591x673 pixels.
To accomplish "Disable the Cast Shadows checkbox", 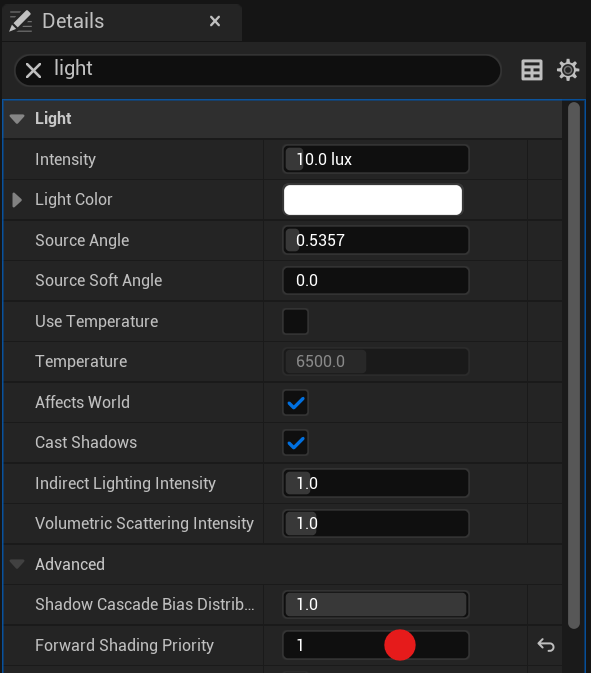I will click(295, 443).
